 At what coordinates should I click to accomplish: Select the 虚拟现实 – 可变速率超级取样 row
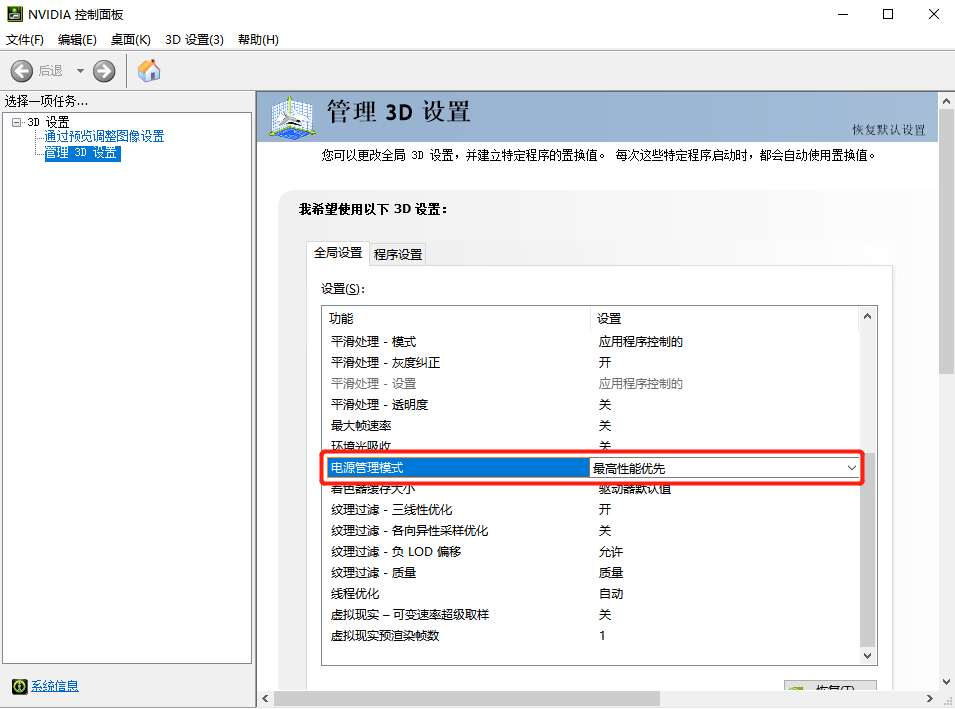tap(590, 615)
